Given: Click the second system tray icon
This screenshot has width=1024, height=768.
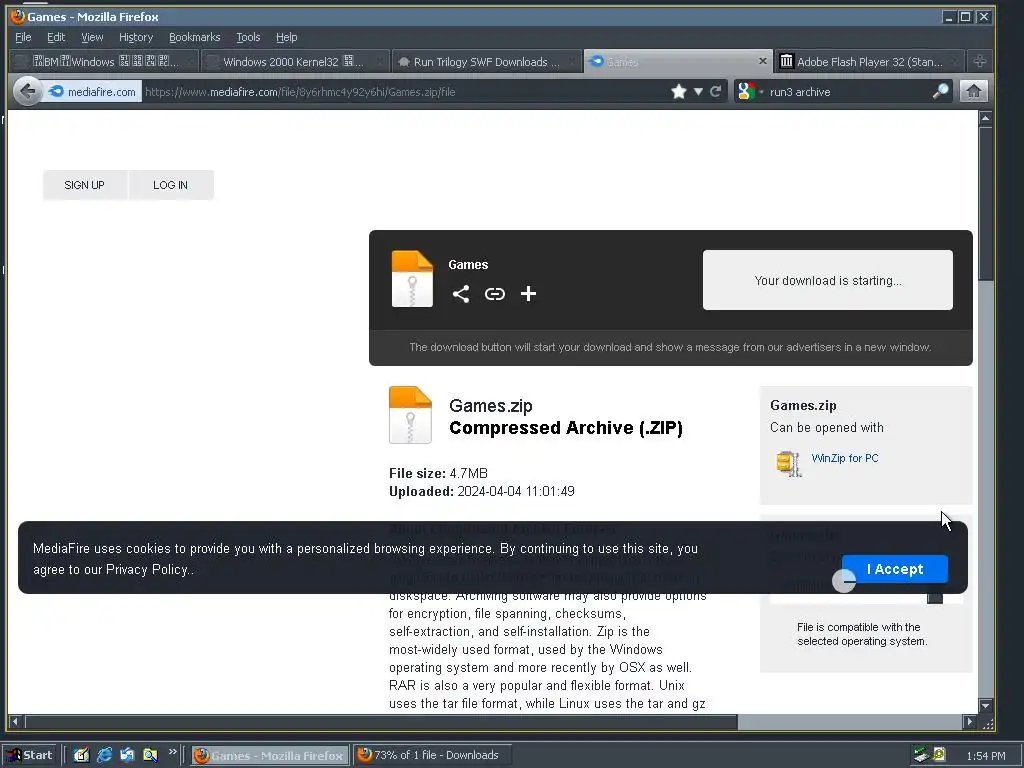Looking at the screenshot, I should pos(939,755).
